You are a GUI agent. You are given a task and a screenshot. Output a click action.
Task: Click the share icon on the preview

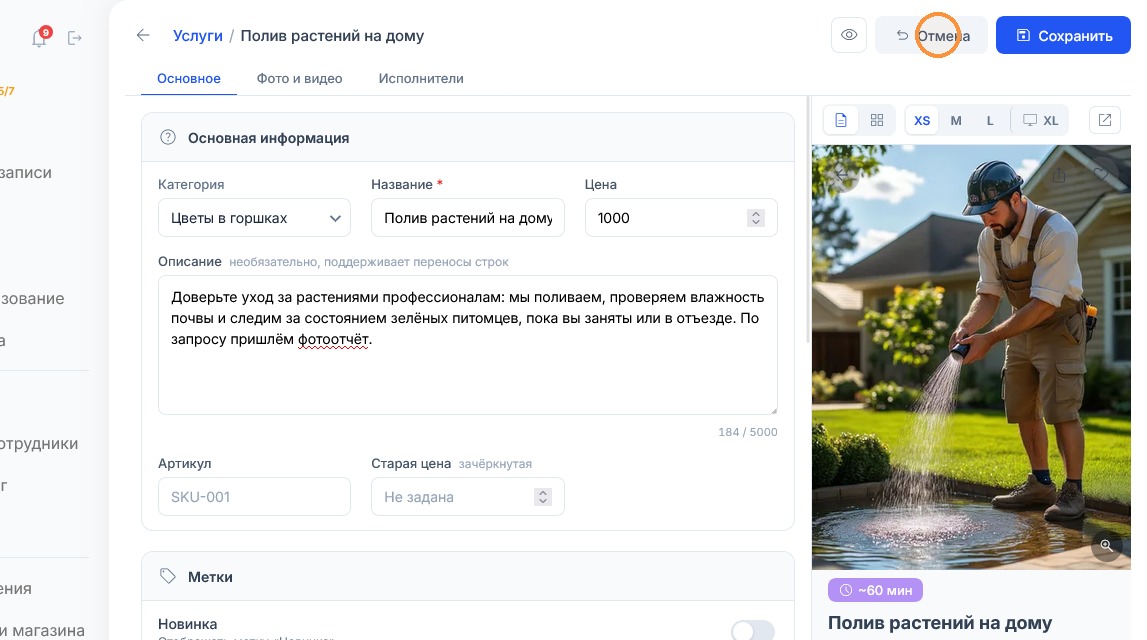point(1059,175)
